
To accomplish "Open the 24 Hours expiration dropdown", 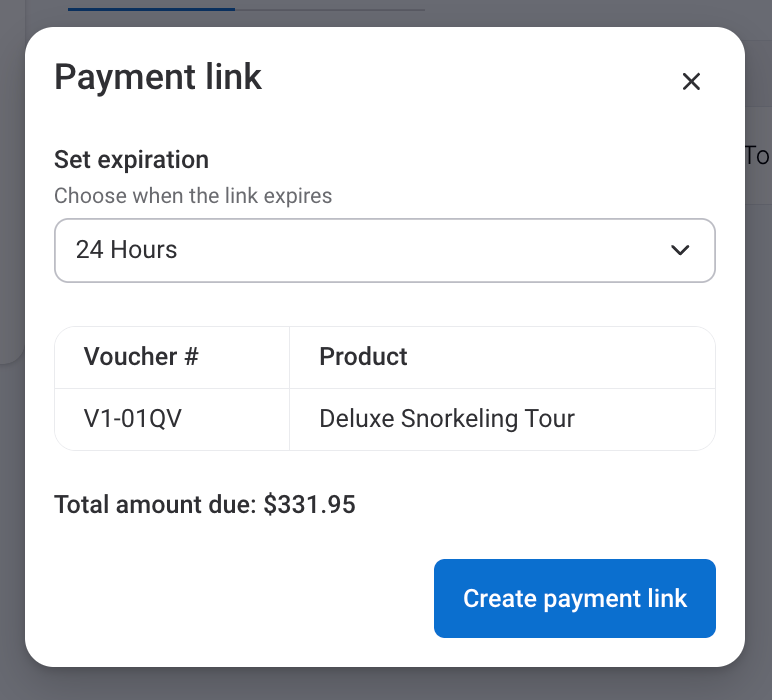I will pyautogui.click(x=384, y=250).
